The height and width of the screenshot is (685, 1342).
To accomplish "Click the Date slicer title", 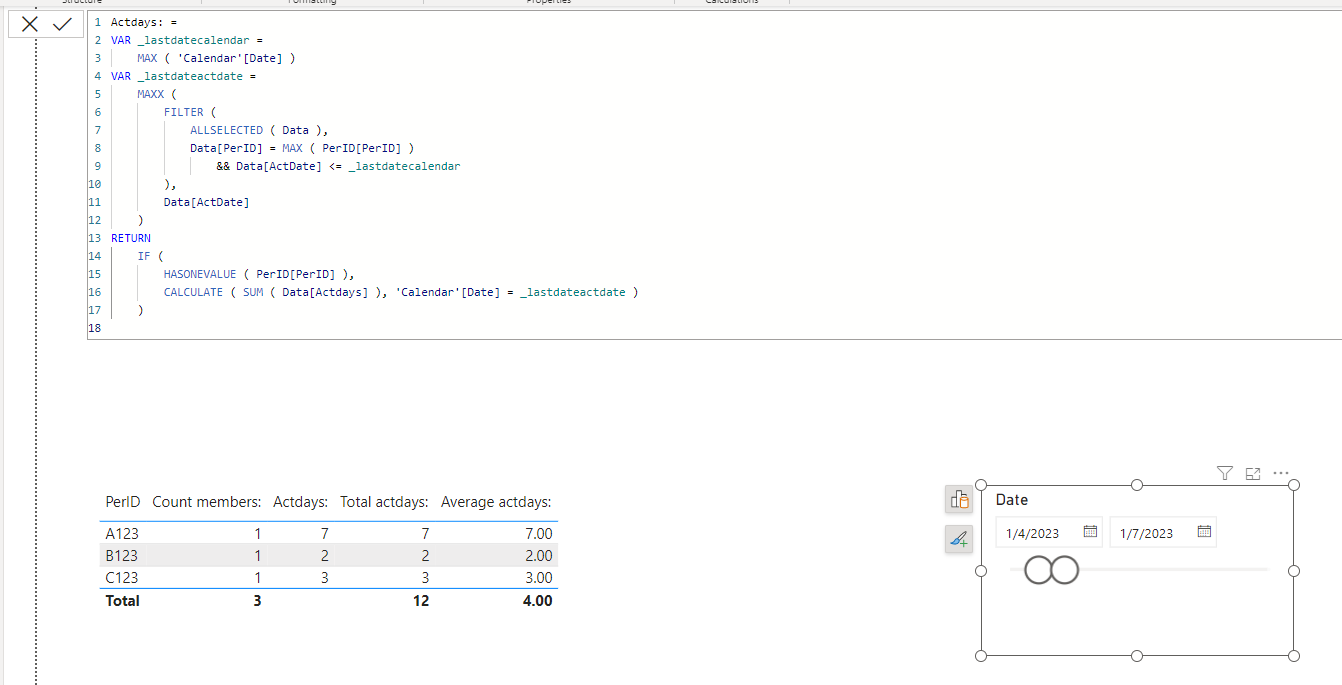I will tap(1012, 500).
